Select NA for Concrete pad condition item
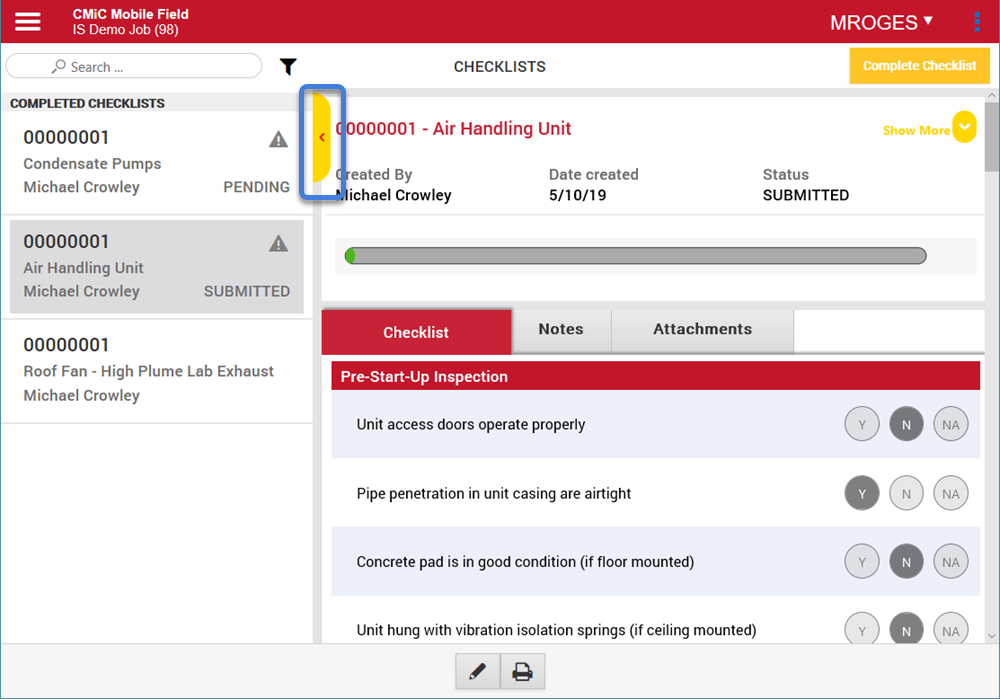This screenshot has height=699, width=1000. [x=950, y=562]
